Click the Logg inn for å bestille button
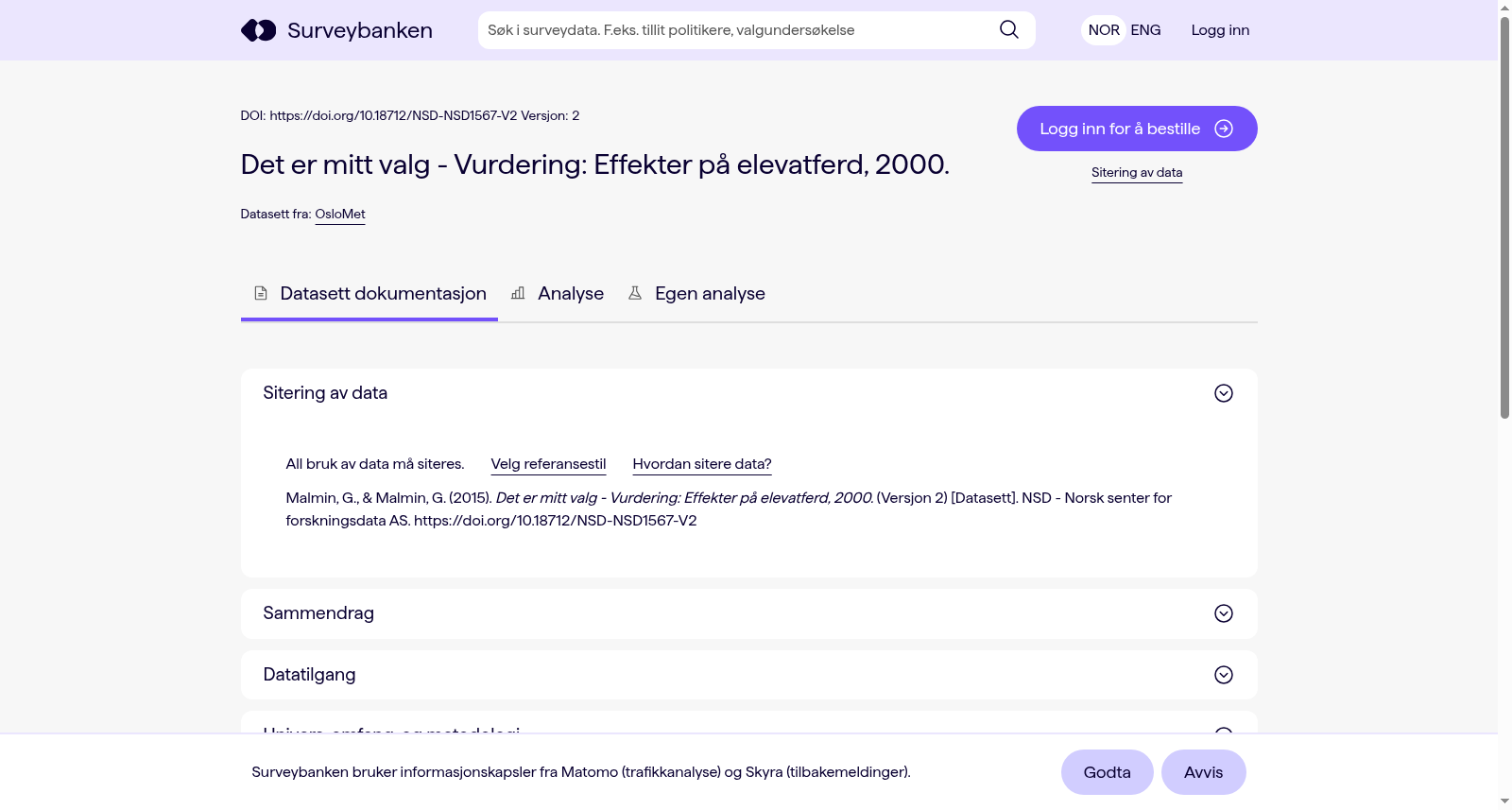 (x=1137, y=129)
